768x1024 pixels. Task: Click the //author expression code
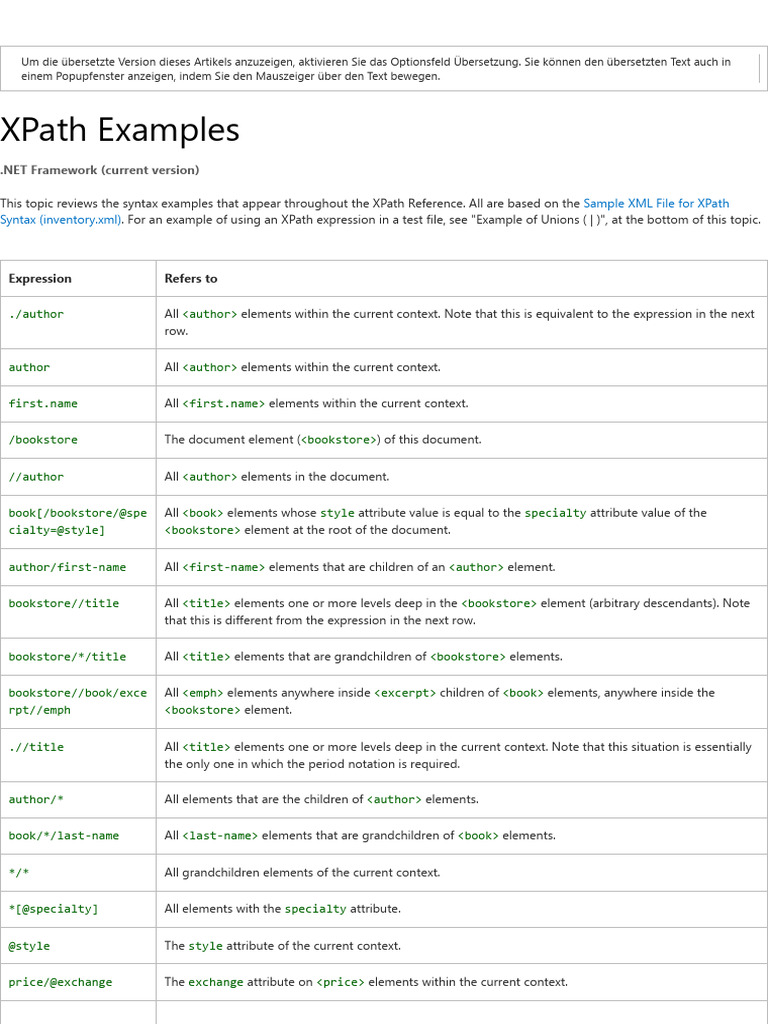36,477
